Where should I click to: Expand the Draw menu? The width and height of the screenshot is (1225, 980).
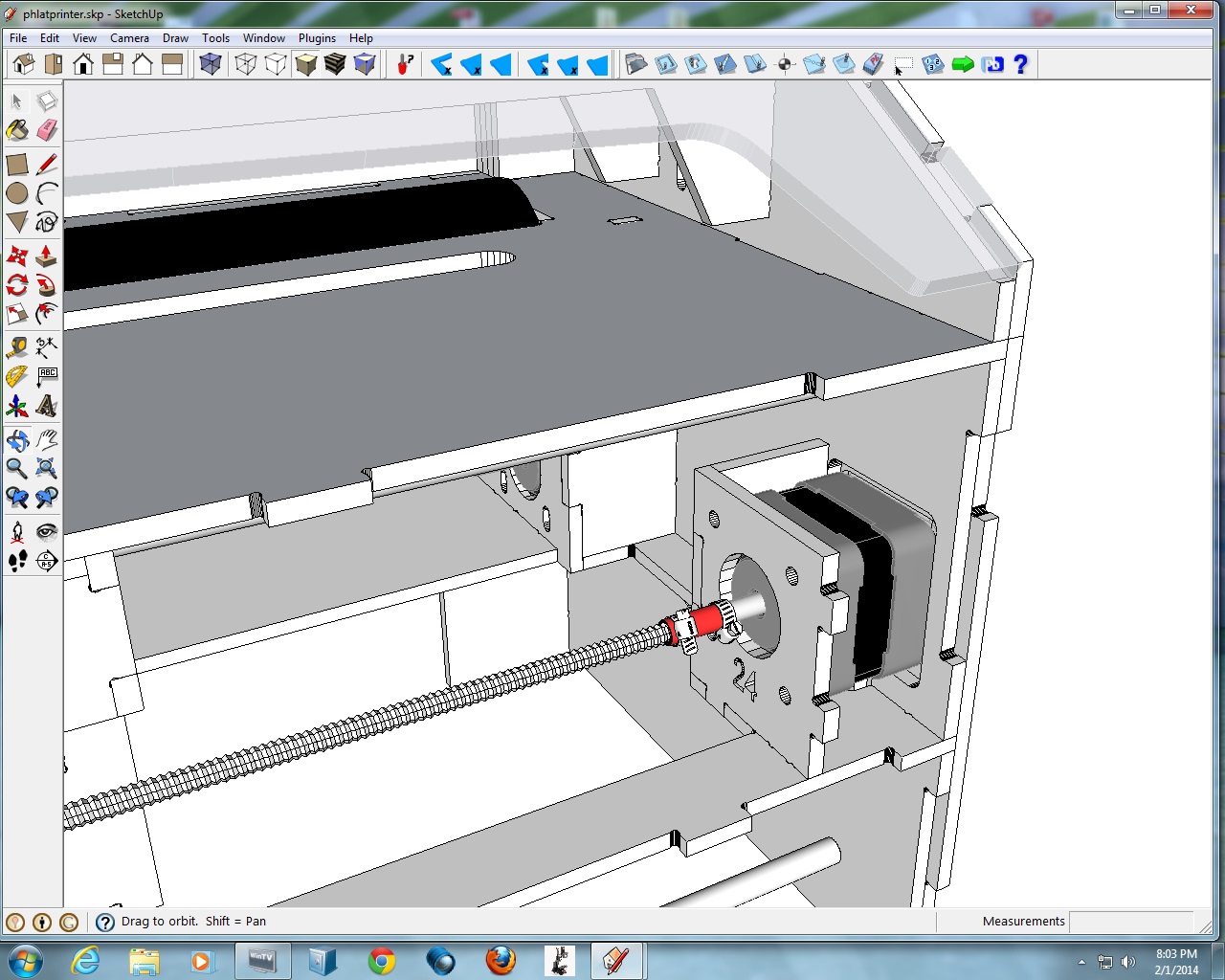click(175, 38)
